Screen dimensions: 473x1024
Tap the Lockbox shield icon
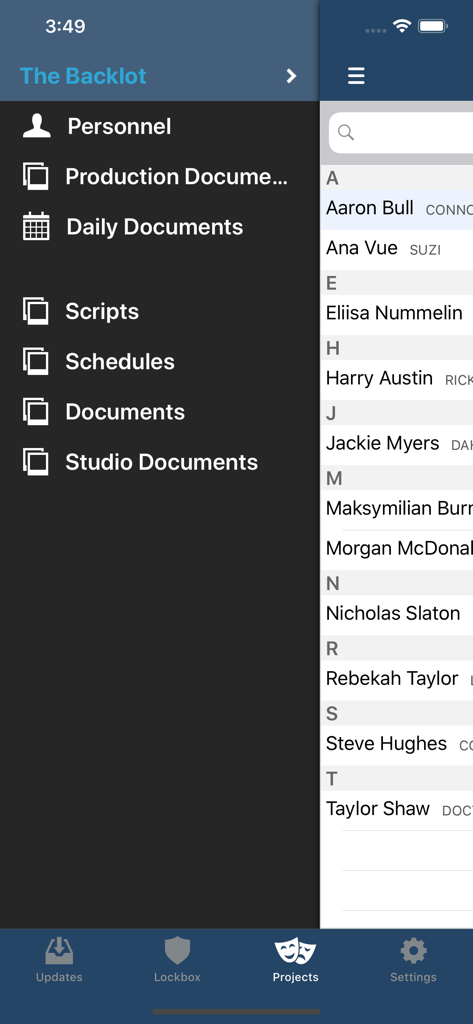[x=177, y=951]
